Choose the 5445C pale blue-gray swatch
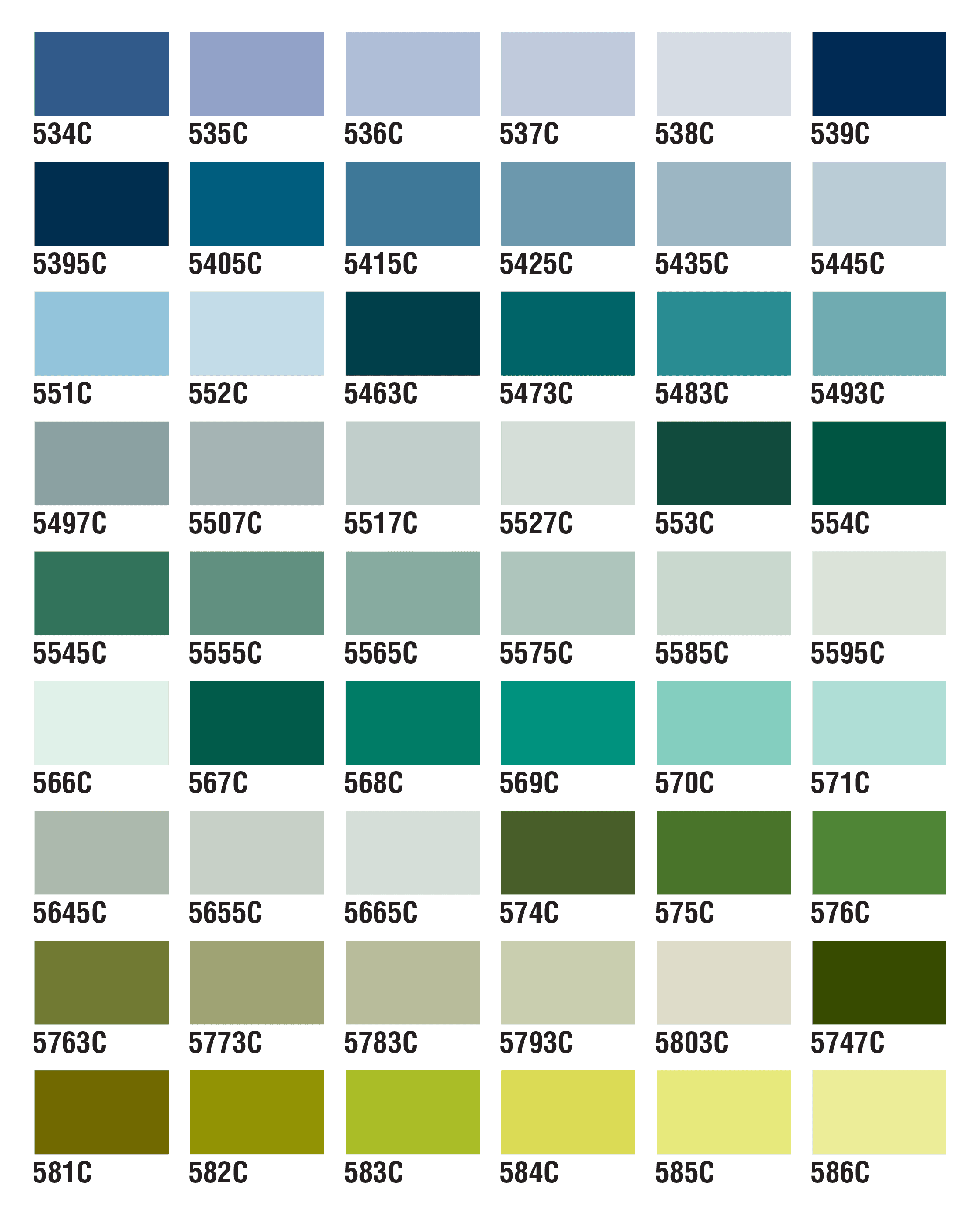 (x=879, y=204)
